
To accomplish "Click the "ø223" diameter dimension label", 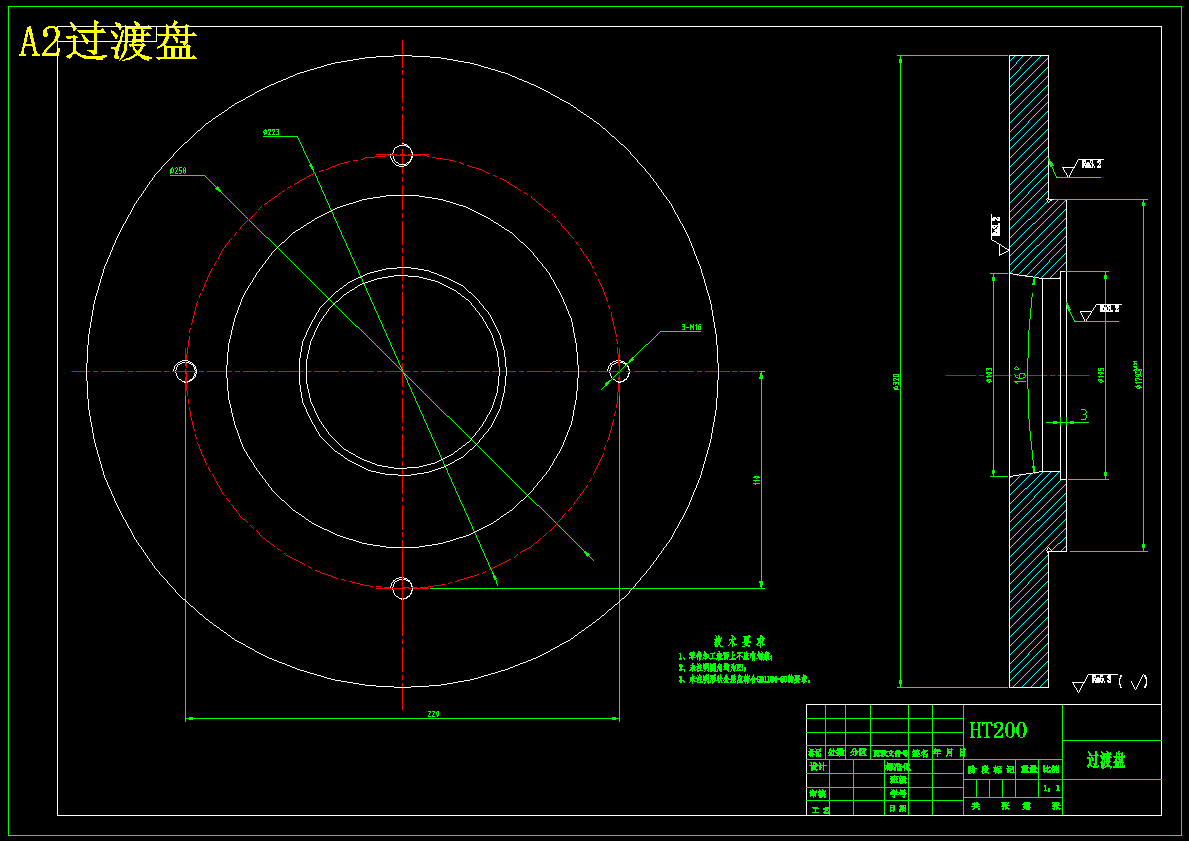I will click(x=271, y=133).
